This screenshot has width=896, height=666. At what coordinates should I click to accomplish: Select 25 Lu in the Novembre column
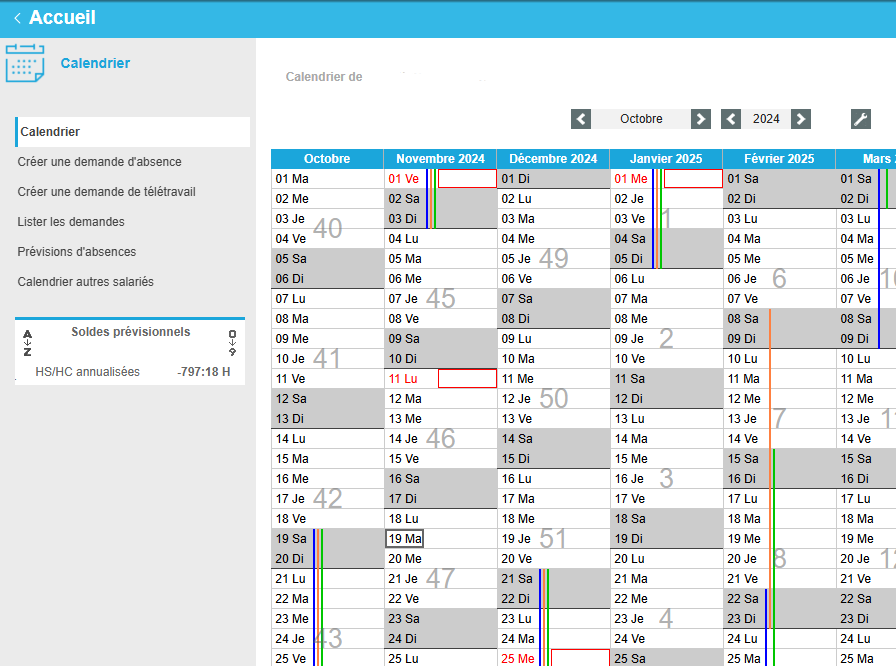tap(440, 657)
